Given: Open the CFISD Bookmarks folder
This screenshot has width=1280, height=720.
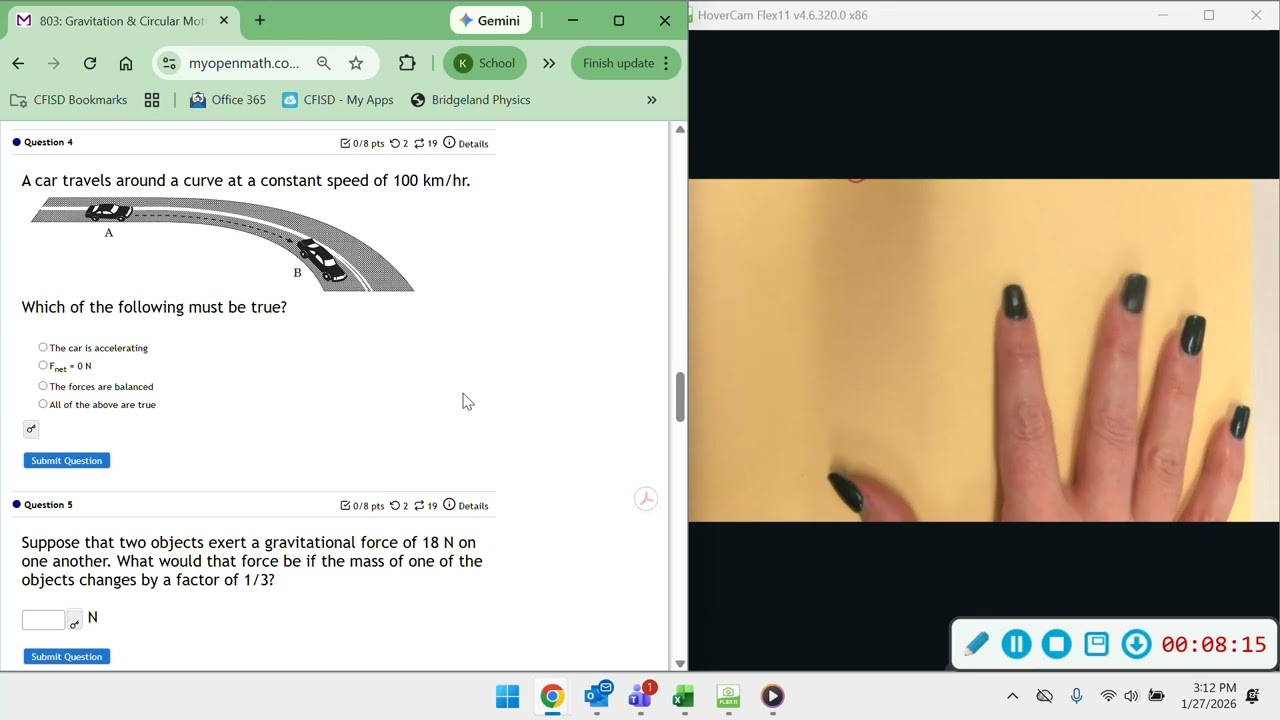Looking at the screenshot, I should 69,100.
